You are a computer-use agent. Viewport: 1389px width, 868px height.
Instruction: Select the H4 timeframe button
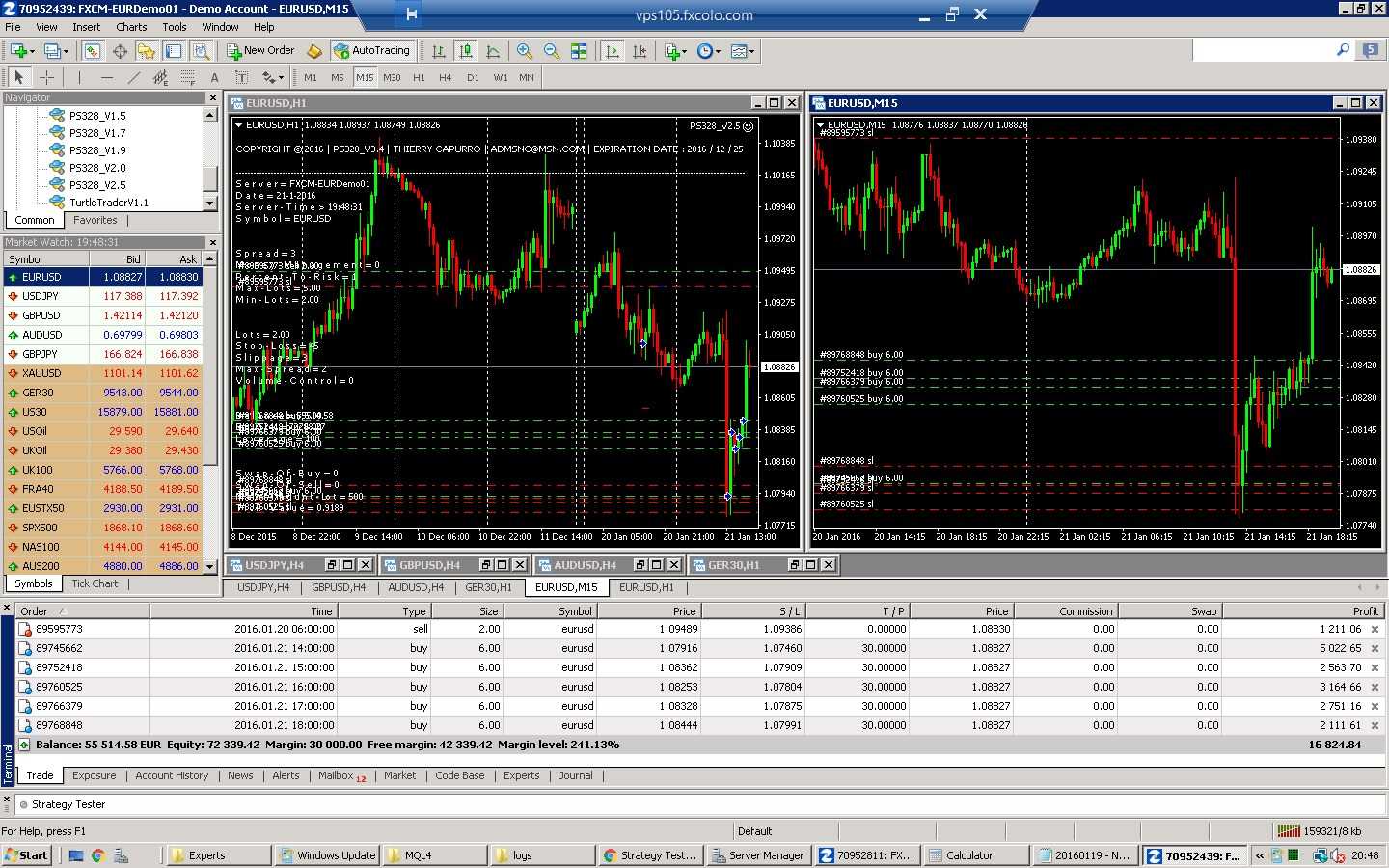click(x=445, y=77)
